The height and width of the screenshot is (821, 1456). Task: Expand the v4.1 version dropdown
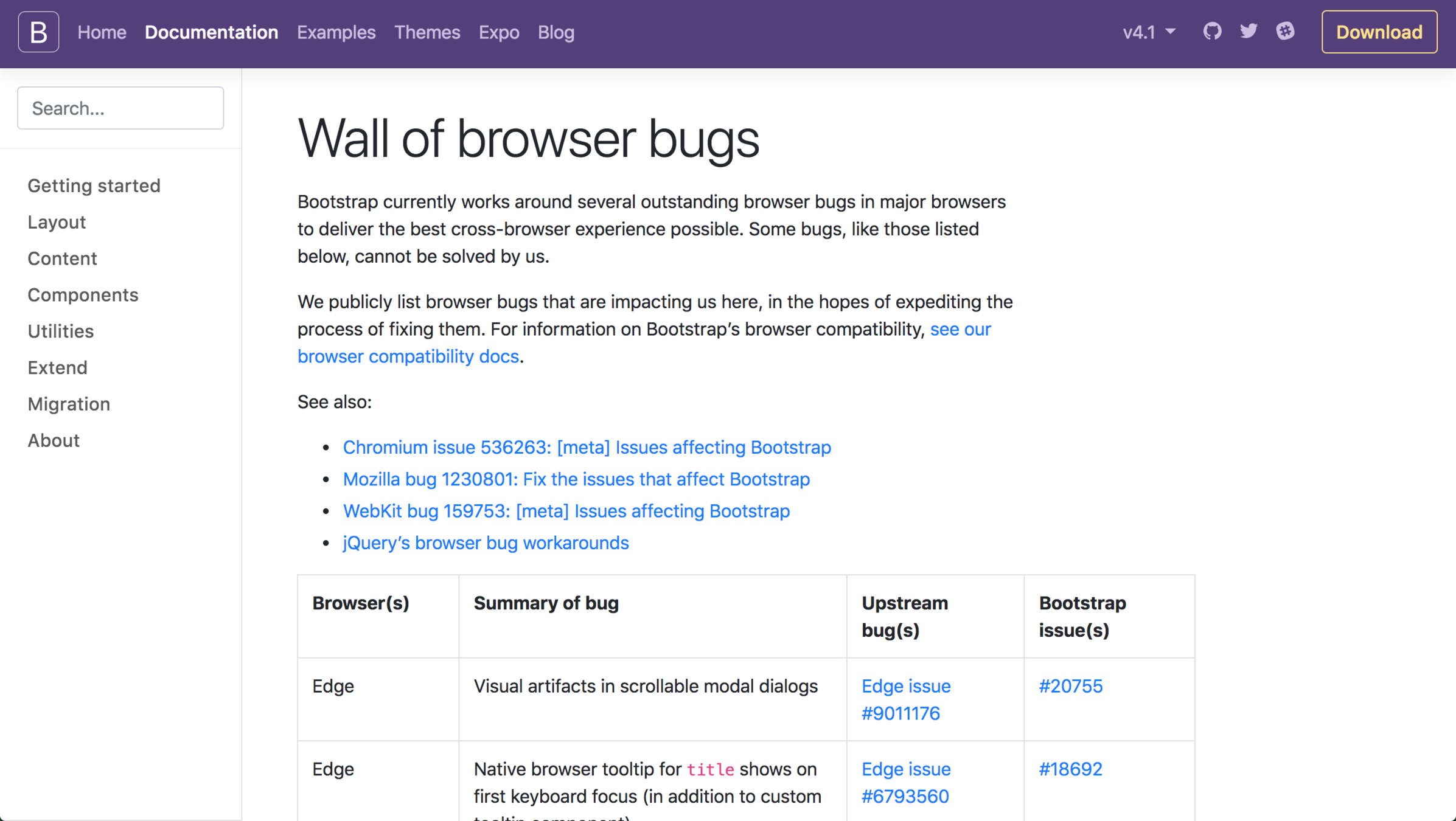[x=1148, y=32]
